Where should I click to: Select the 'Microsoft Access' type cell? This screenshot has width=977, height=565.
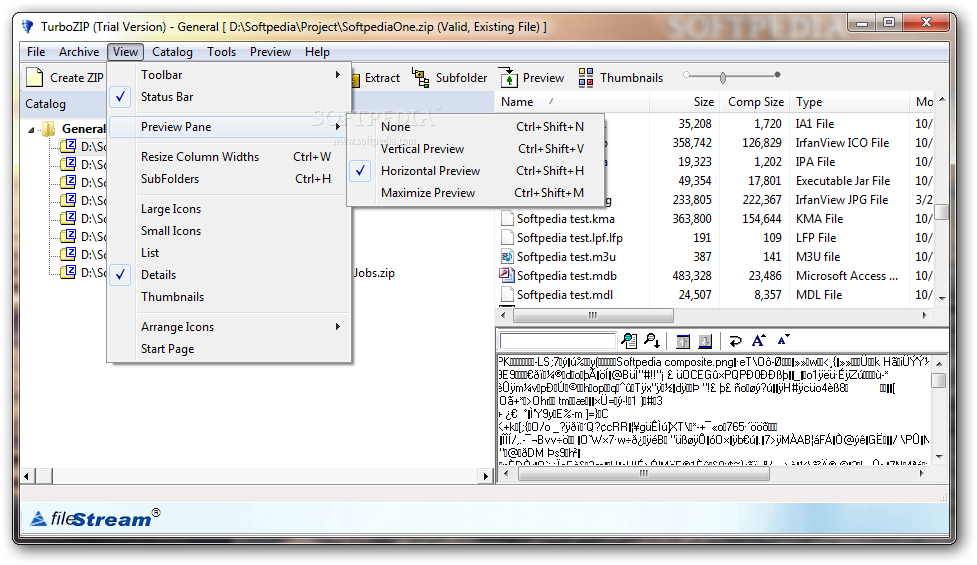pos(847,275)
